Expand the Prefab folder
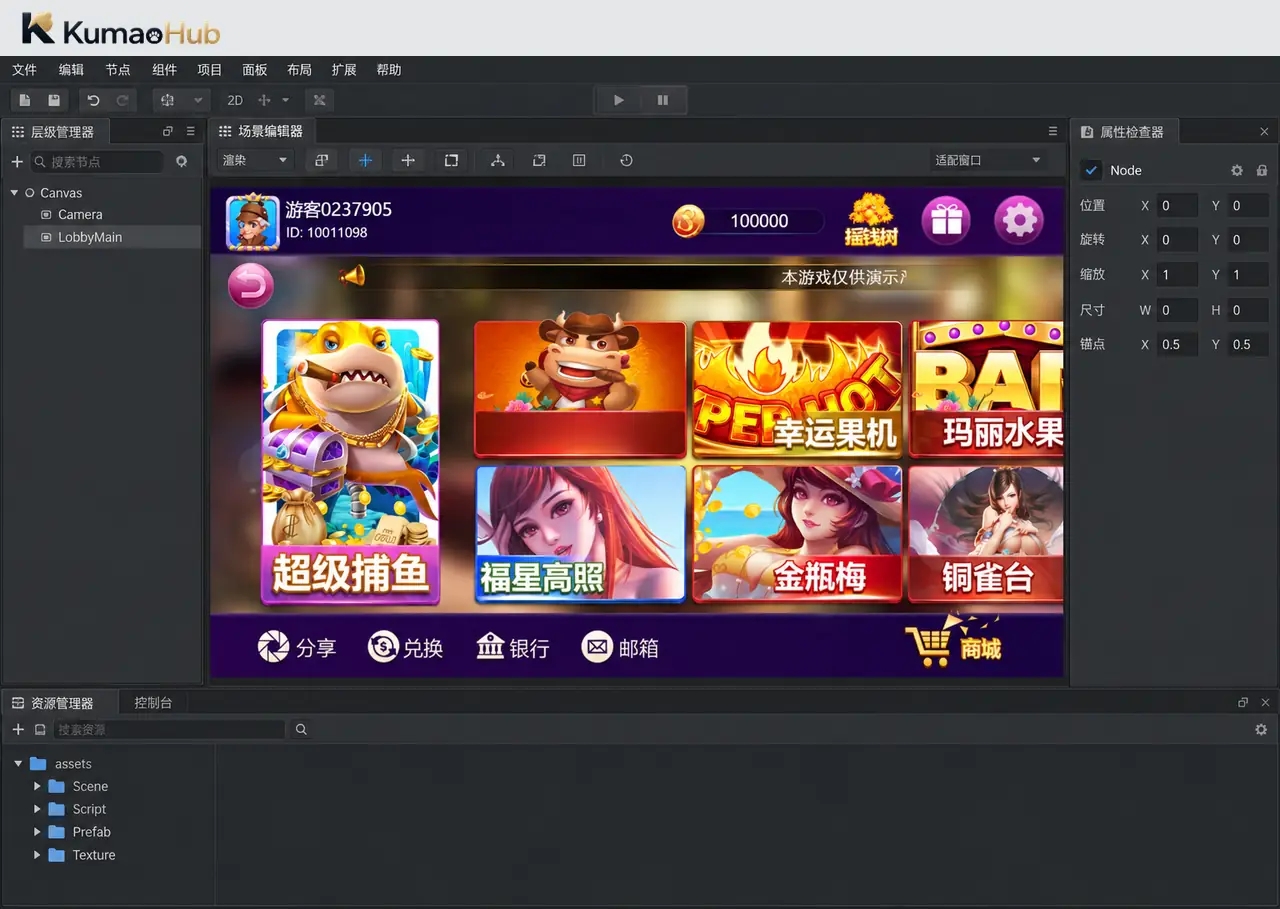 [38, 832]
